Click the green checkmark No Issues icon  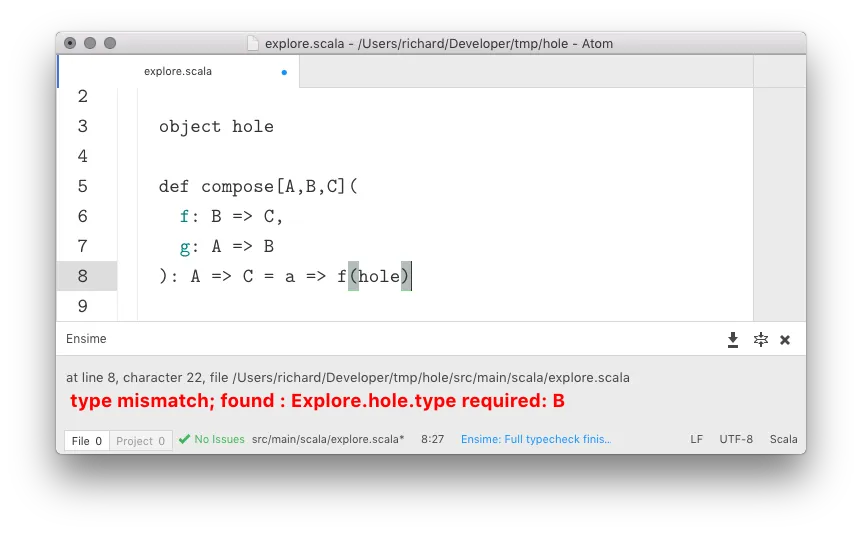tap(184, 439)
